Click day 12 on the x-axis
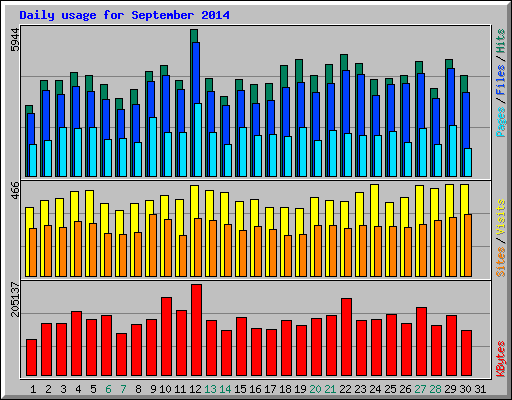Screen dimensions: 512x400 click(195, 389)
